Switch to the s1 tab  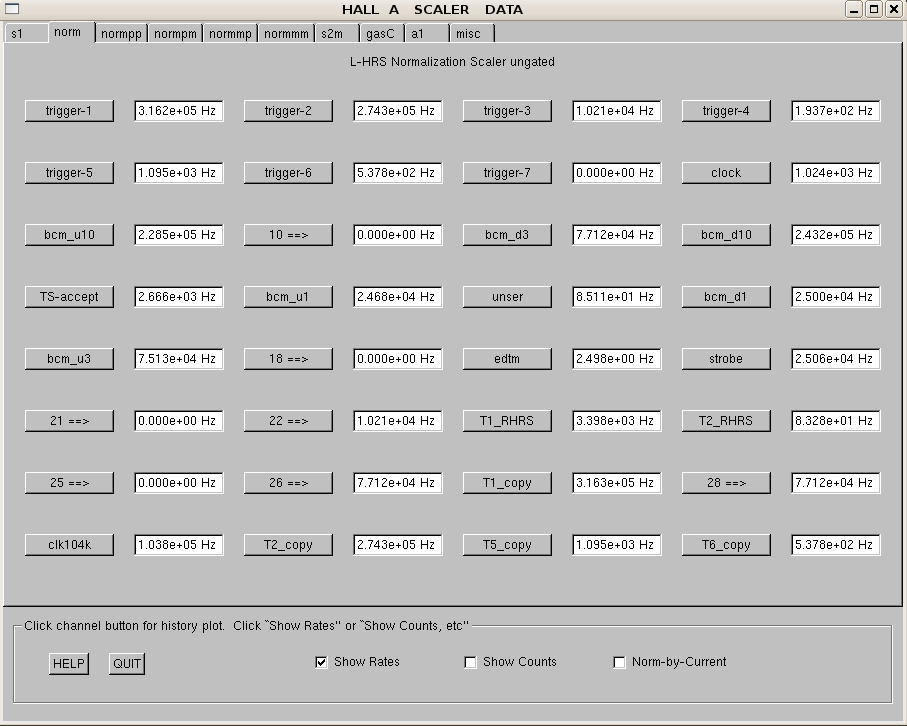pos(26,34)
